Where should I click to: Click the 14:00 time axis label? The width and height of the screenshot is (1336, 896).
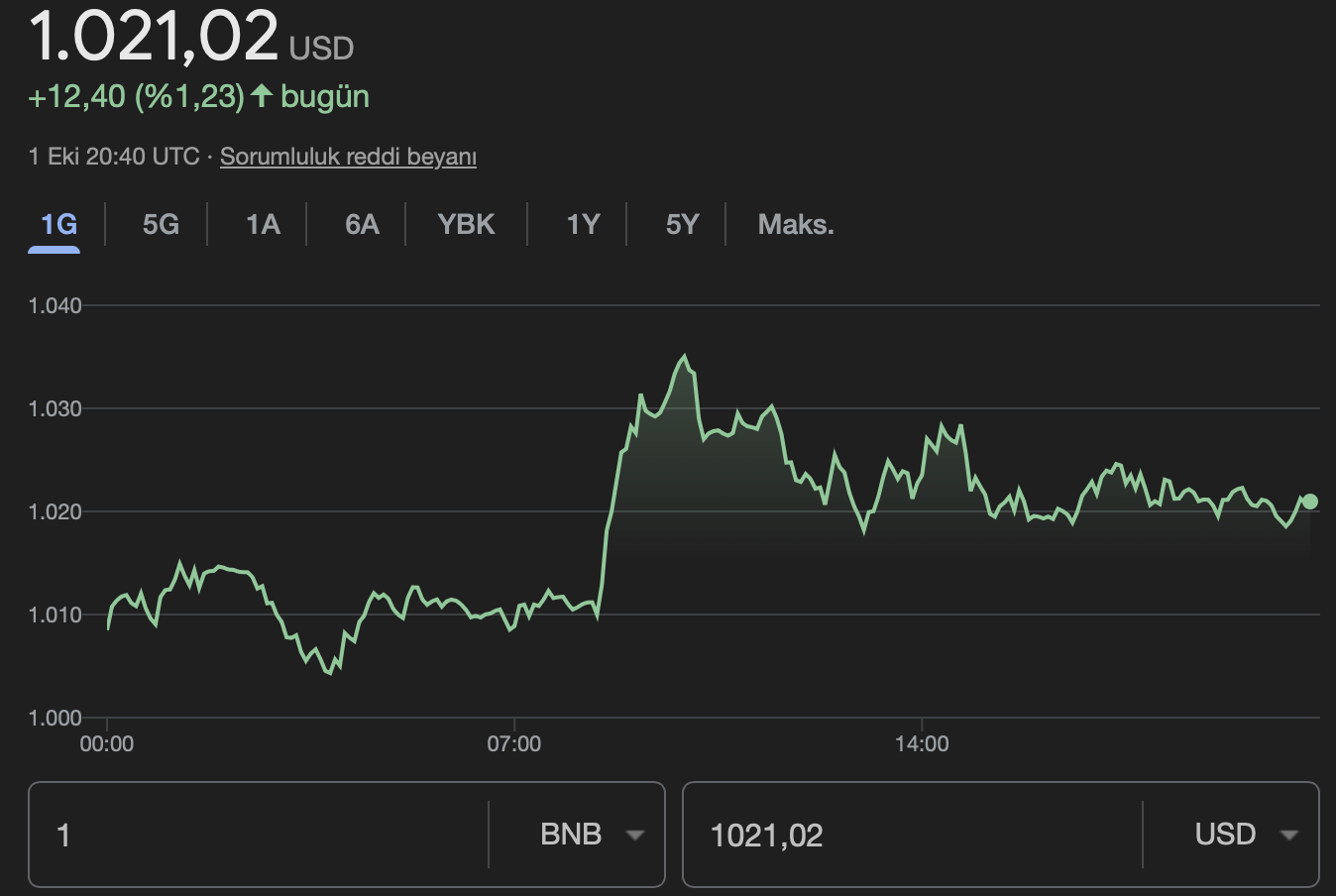[x=922, y=743]
